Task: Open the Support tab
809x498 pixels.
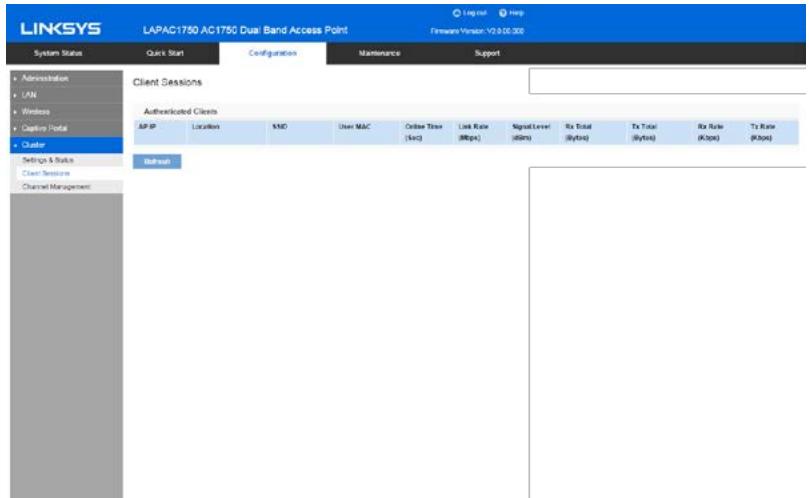Action: [487, 53]
